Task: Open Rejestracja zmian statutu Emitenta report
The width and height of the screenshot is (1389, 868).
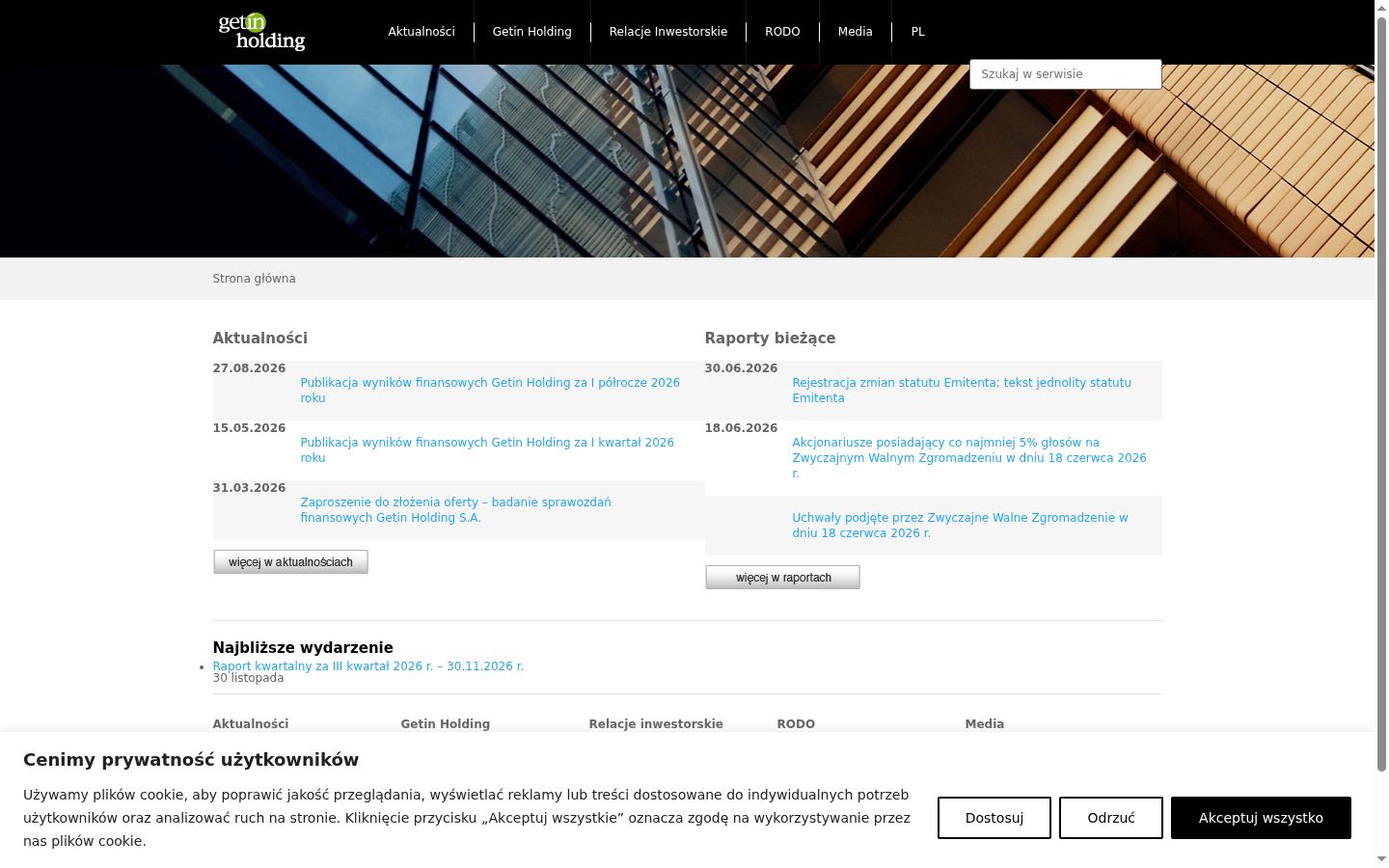Action: coord(962,391)
